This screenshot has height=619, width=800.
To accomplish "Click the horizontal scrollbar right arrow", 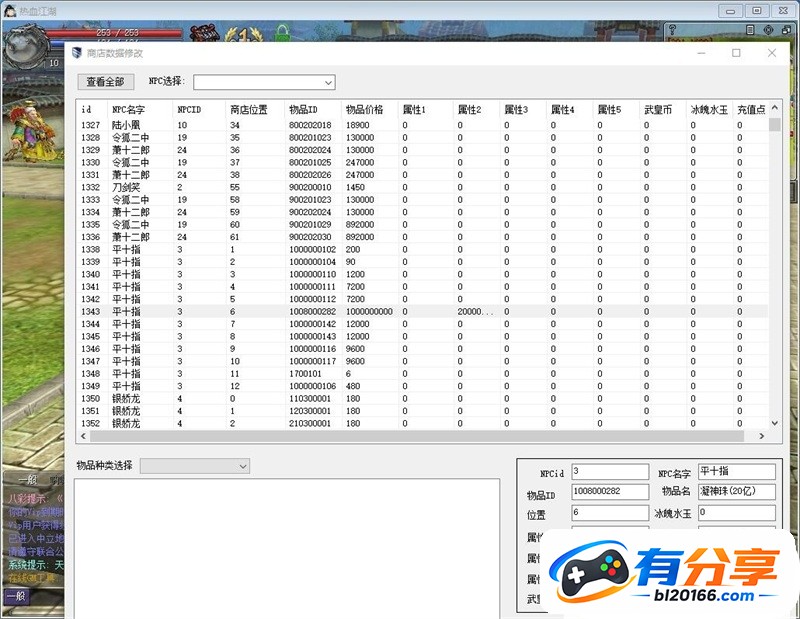I will point(762,436).
